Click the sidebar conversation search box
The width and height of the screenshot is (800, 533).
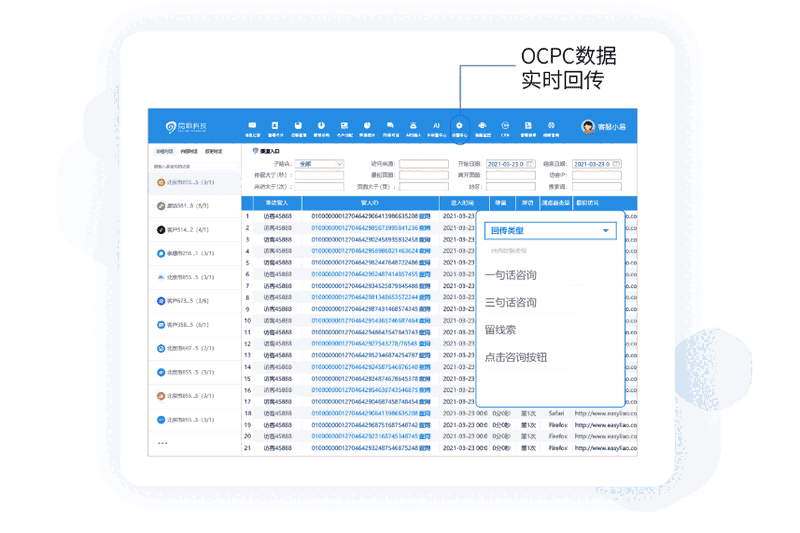195,166
